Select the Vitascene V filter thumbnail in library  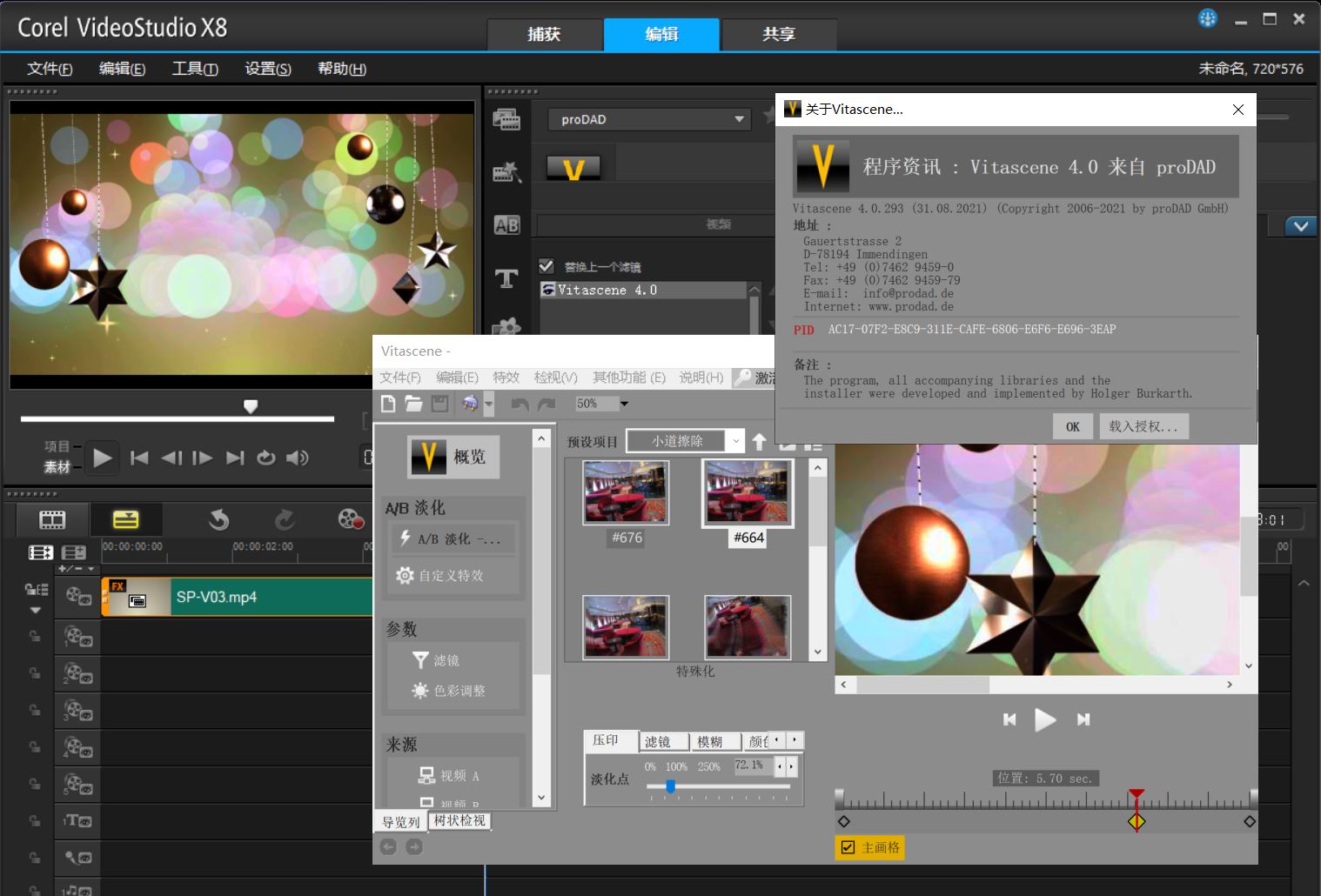pos(573,168)
